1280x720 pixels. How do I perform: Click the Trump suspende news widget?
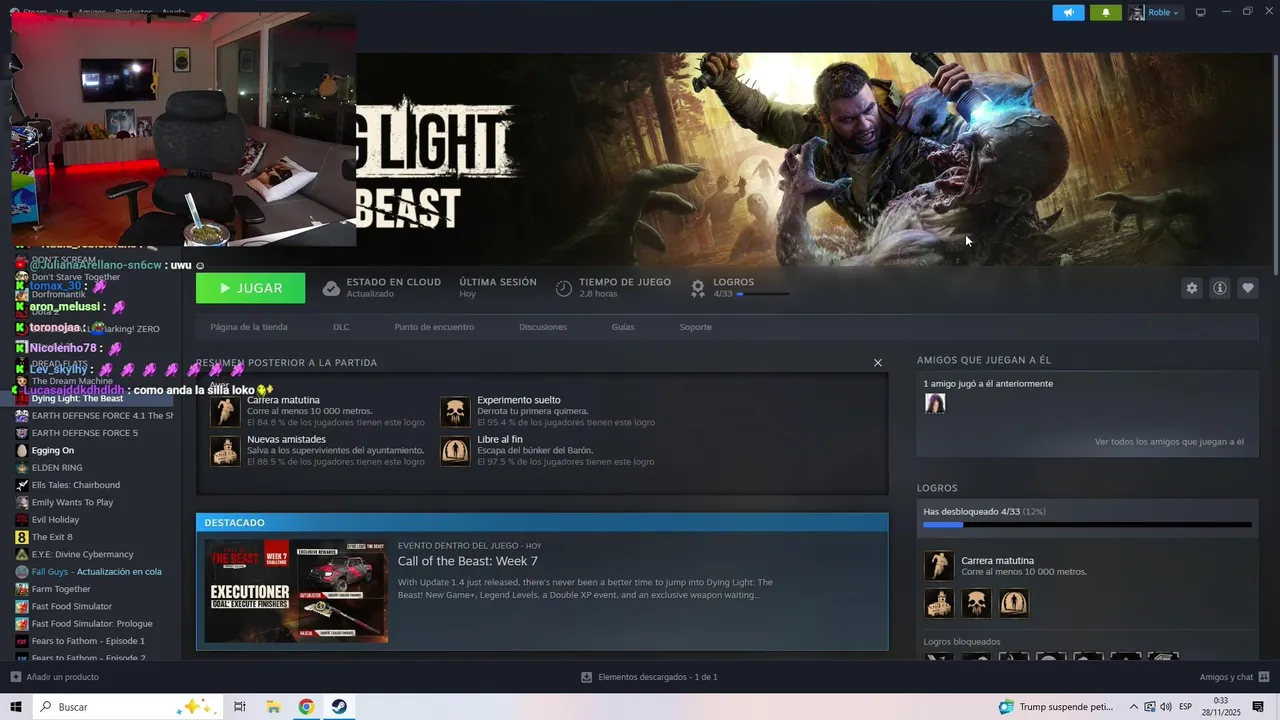pos(1056,707)
